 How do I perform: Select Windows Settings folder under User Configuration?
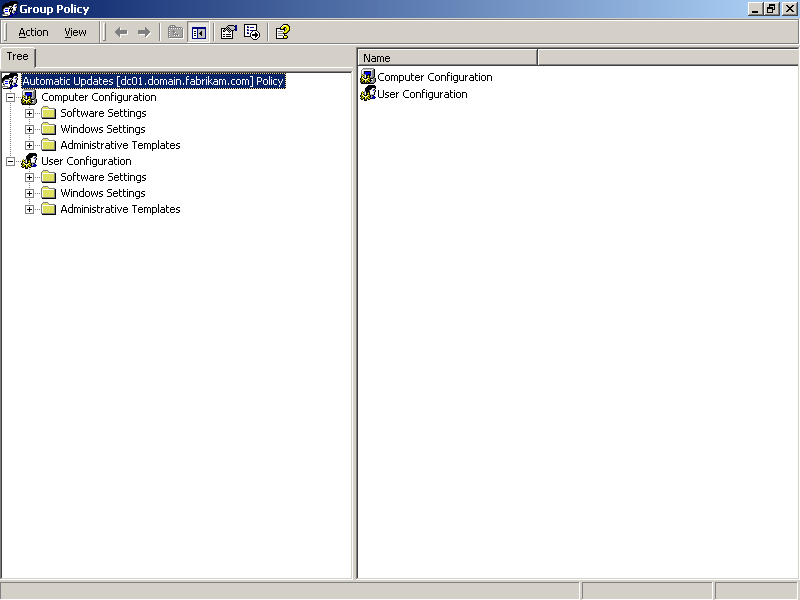(x=102, y=193)
